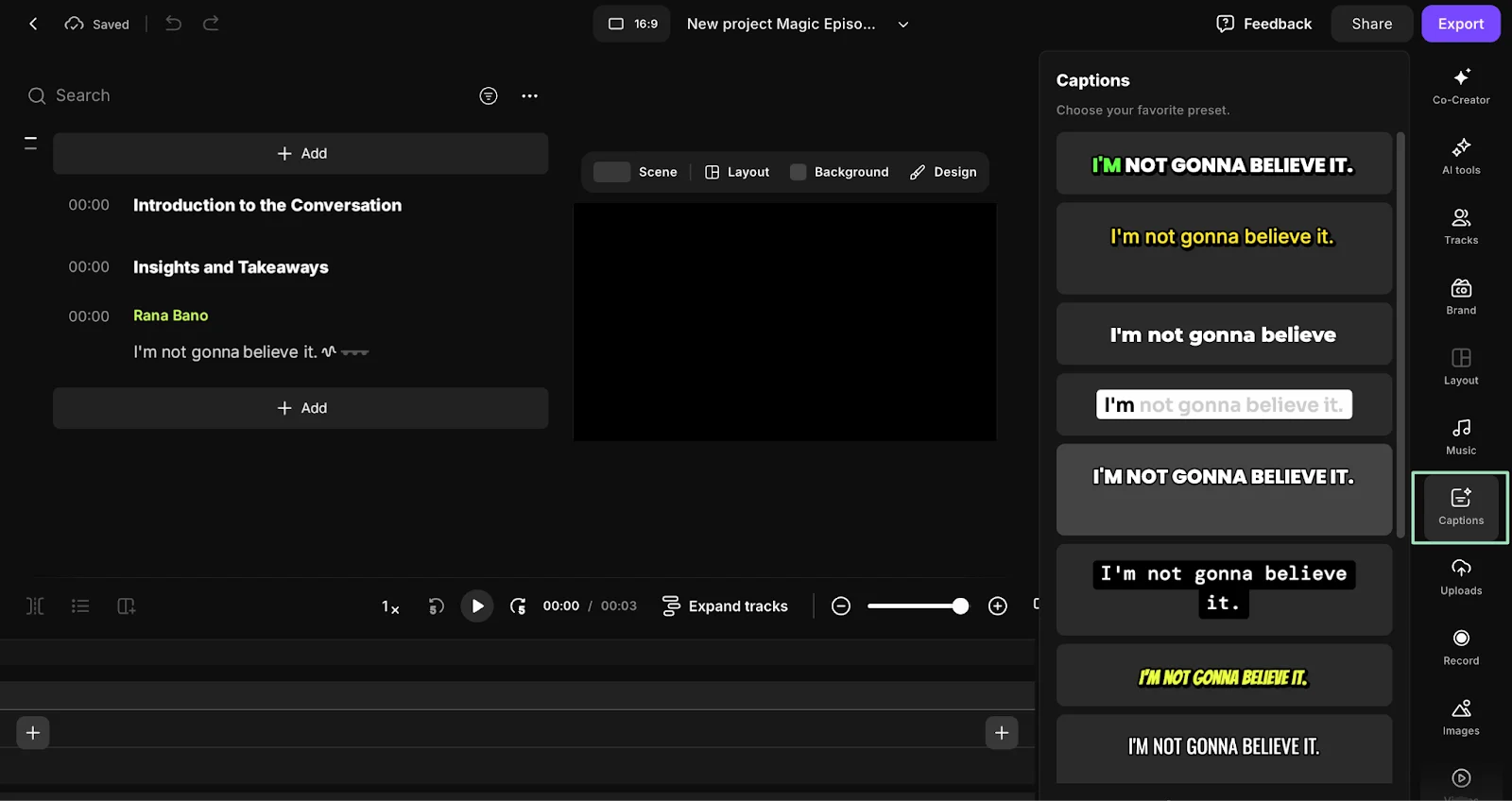Rewind five seconds
This screenshot has width=1512, height=801.
[436, 605]
